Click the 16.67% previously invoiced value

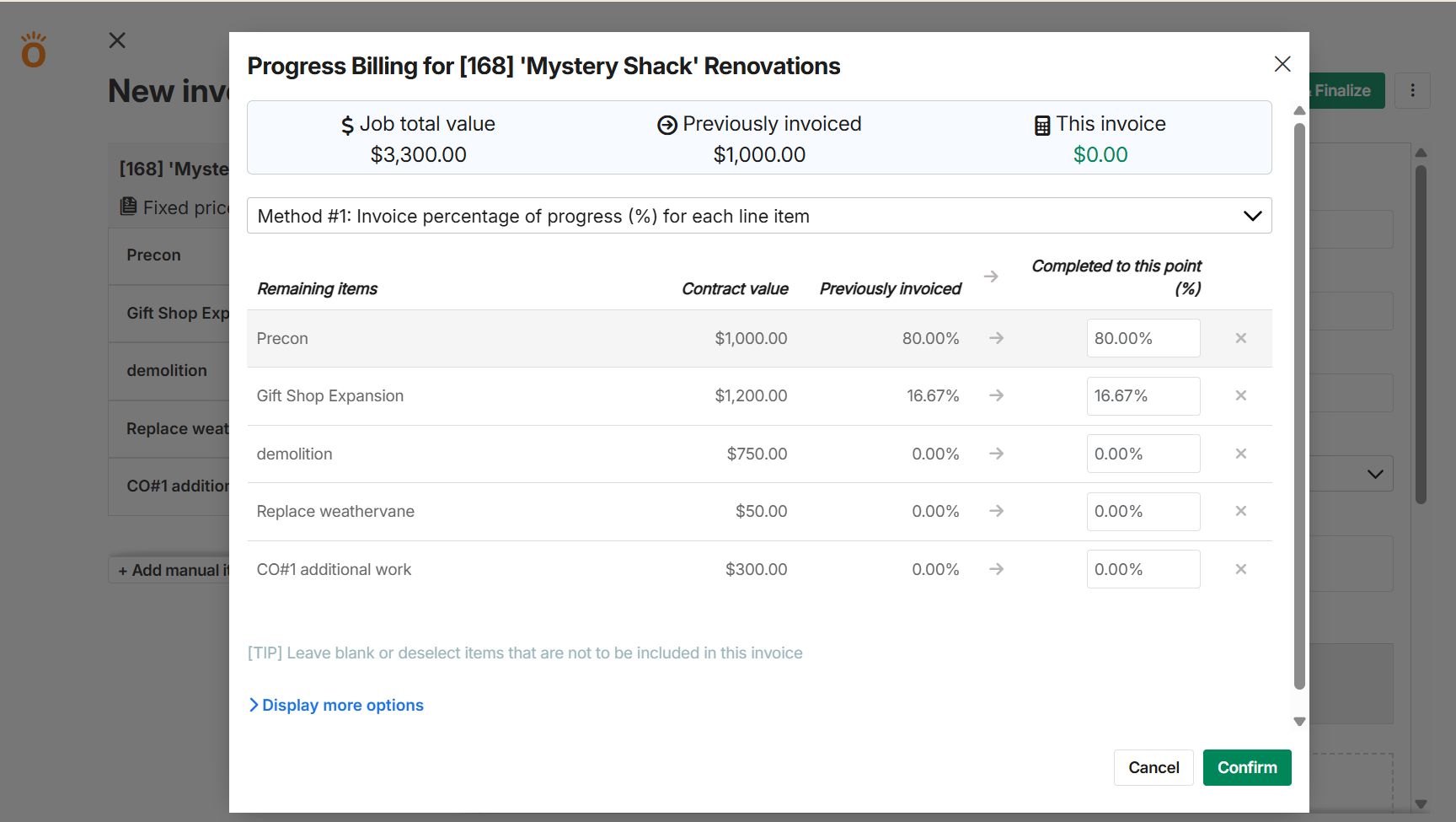pos(933,395)
